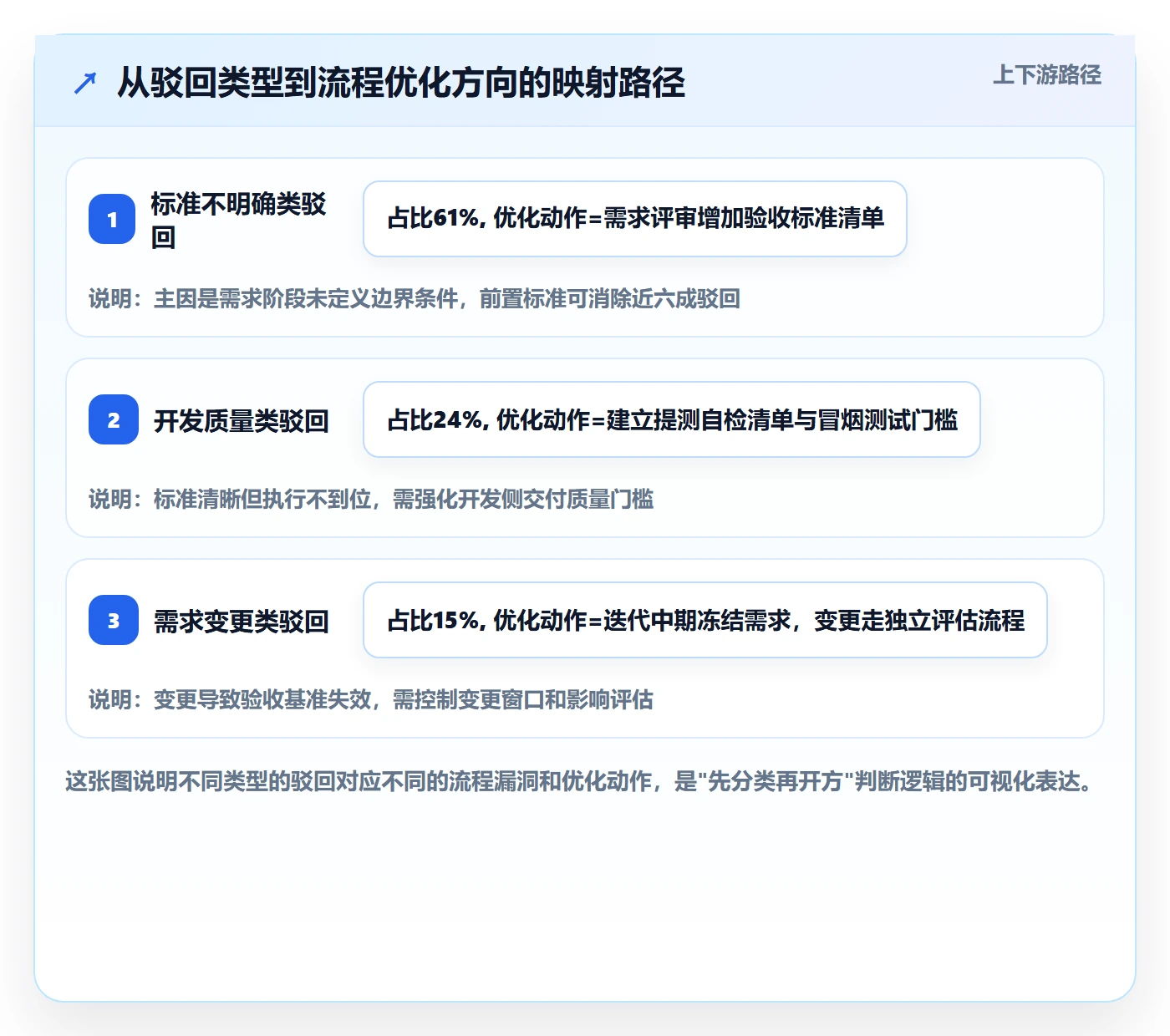Viewport: 1170px width, 1036px height.
Task: Click the note 标准清晰但执行不到位
Action: point(371,499)
